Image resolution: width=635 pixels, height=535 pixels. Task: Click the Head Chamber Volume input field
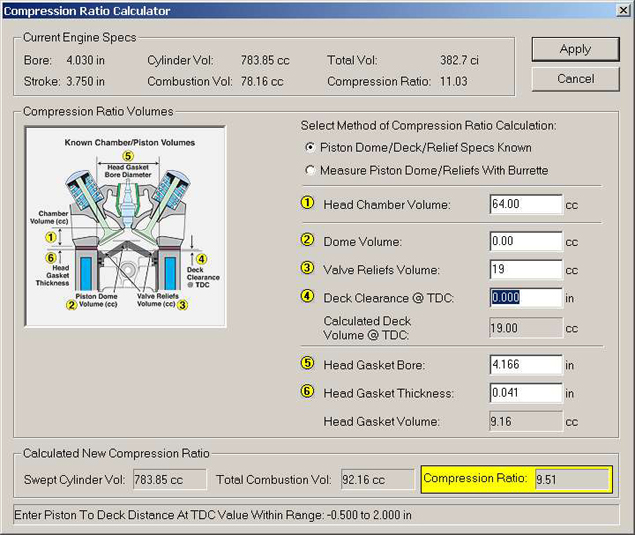coord(526,205)
